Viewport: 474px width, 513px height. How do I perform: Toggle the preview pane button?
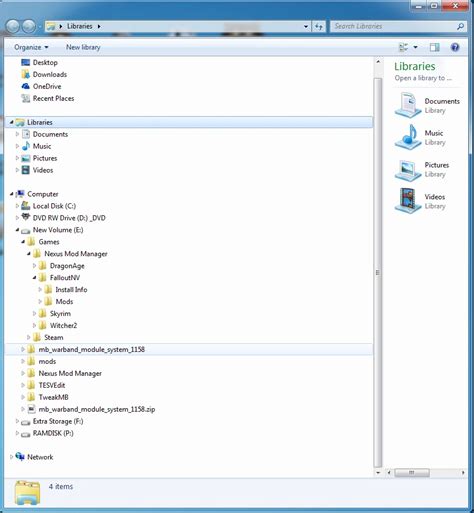[x=434, y=47]
